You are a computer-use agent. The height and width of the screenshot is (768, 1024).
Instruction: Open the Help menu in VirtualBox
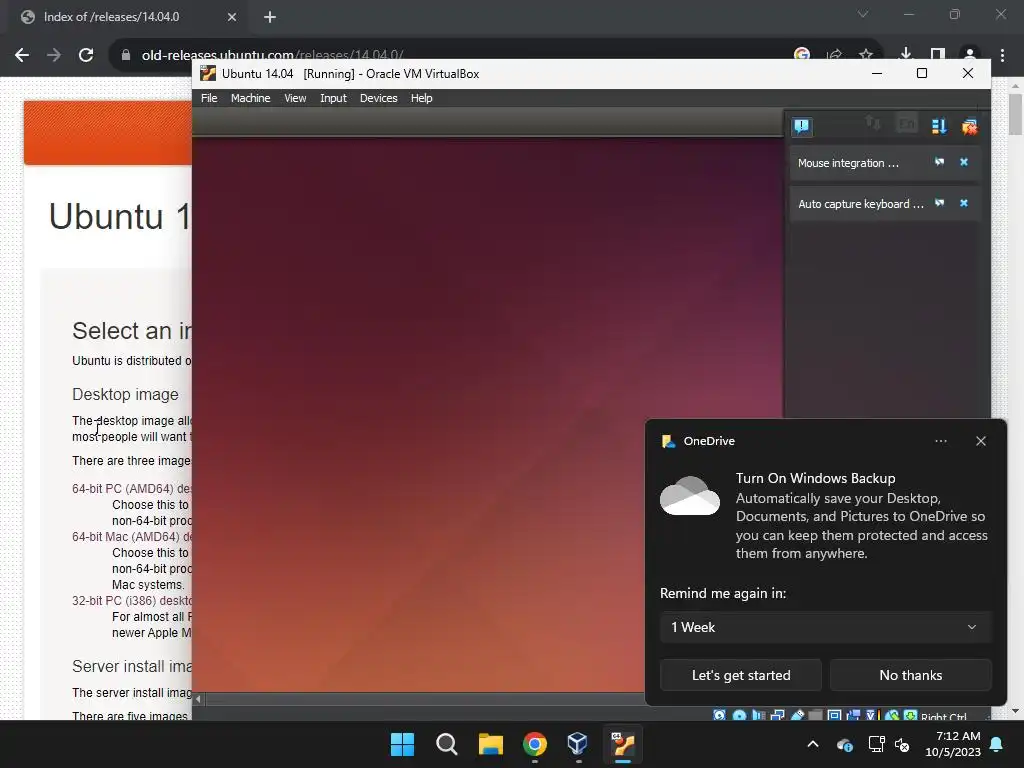(421, 98)
